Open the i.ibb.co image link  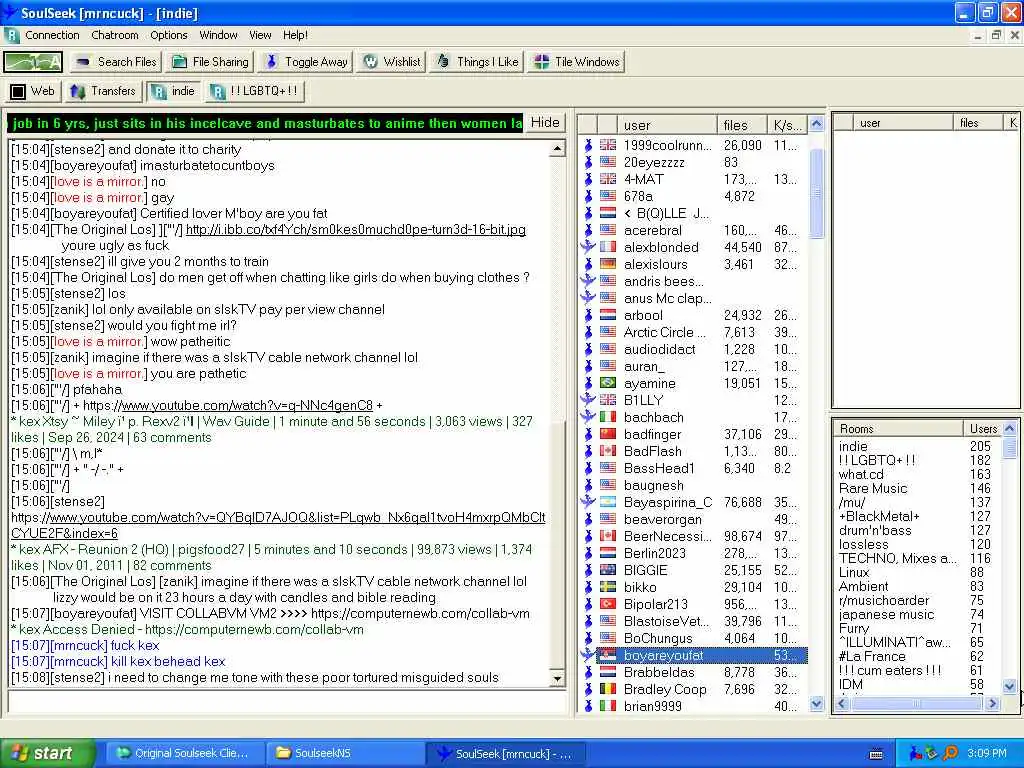(356, 230)
